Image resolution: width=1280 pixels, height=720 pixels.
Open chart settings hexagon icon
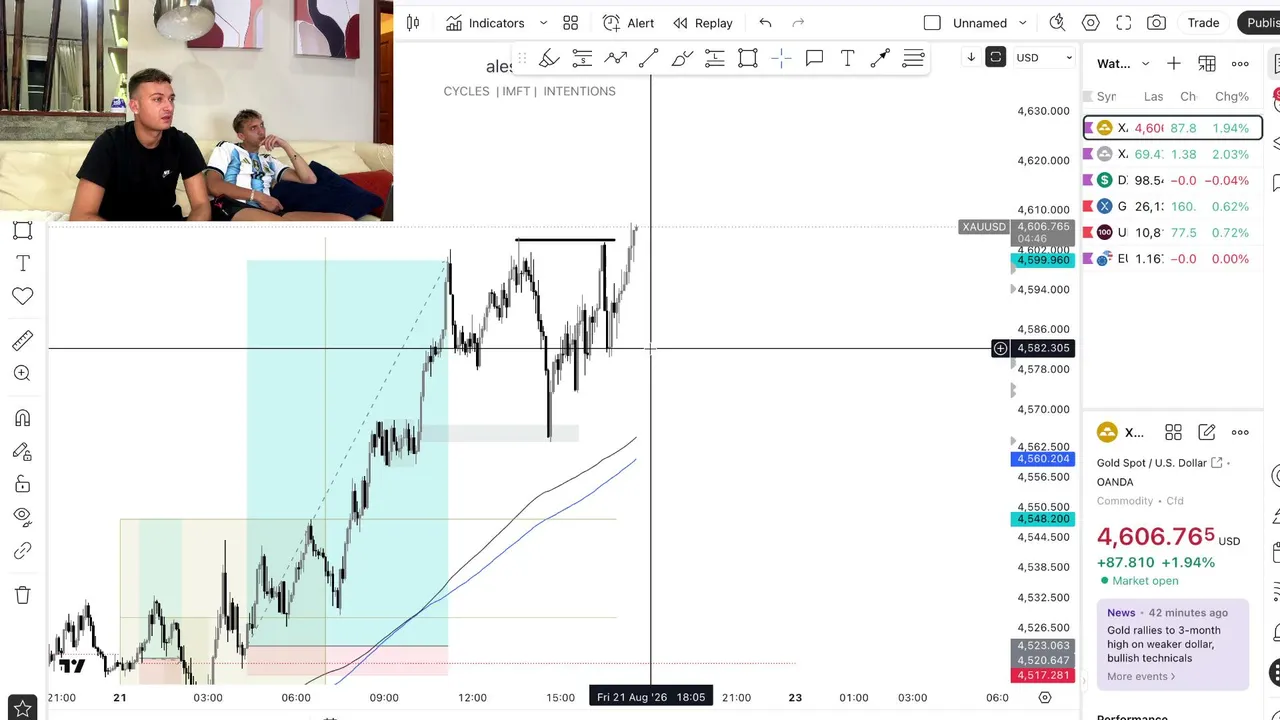[x=1090, y=23]
